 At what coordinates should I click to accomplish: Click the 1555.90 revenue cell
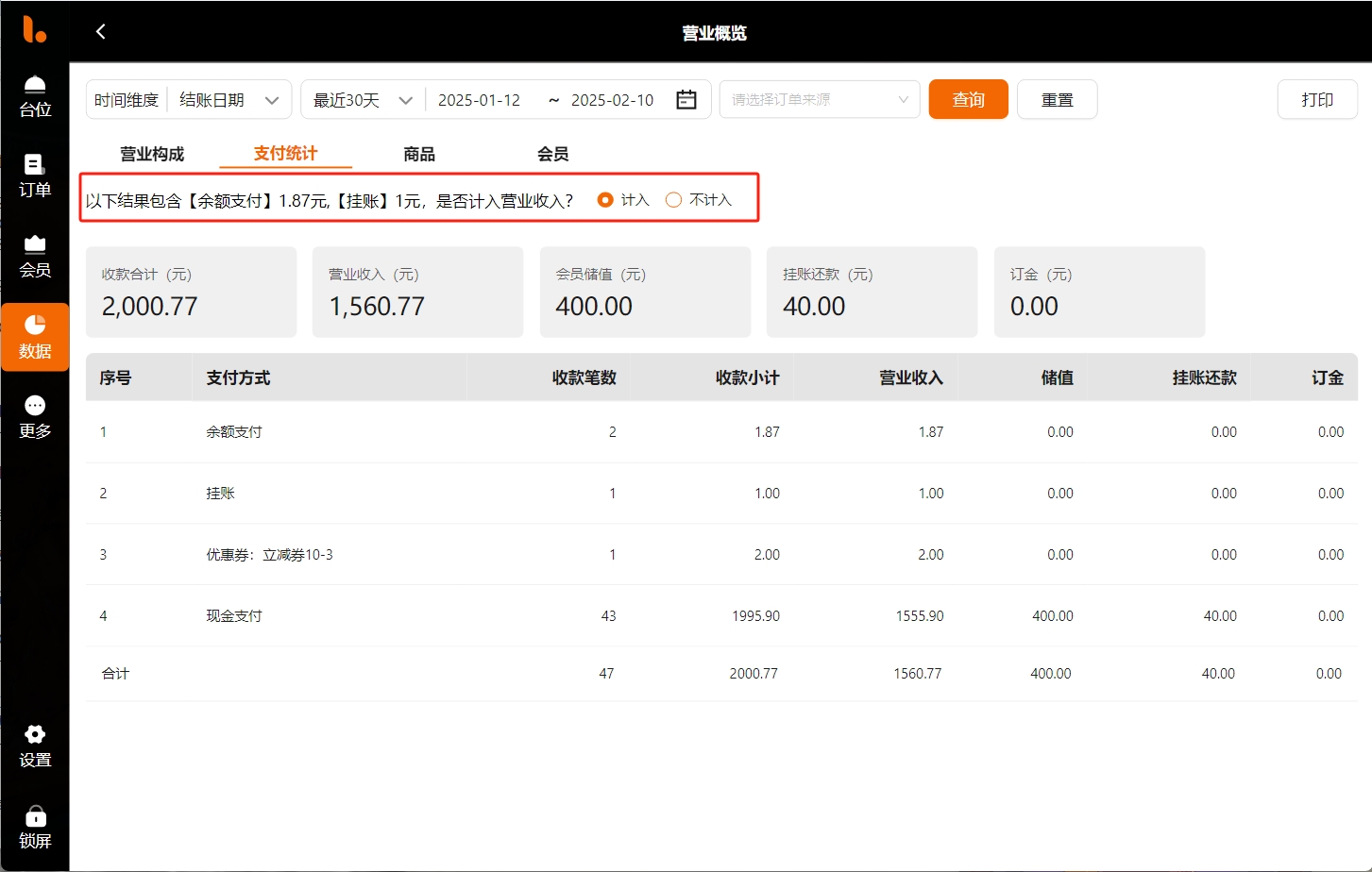pos(920,616)
